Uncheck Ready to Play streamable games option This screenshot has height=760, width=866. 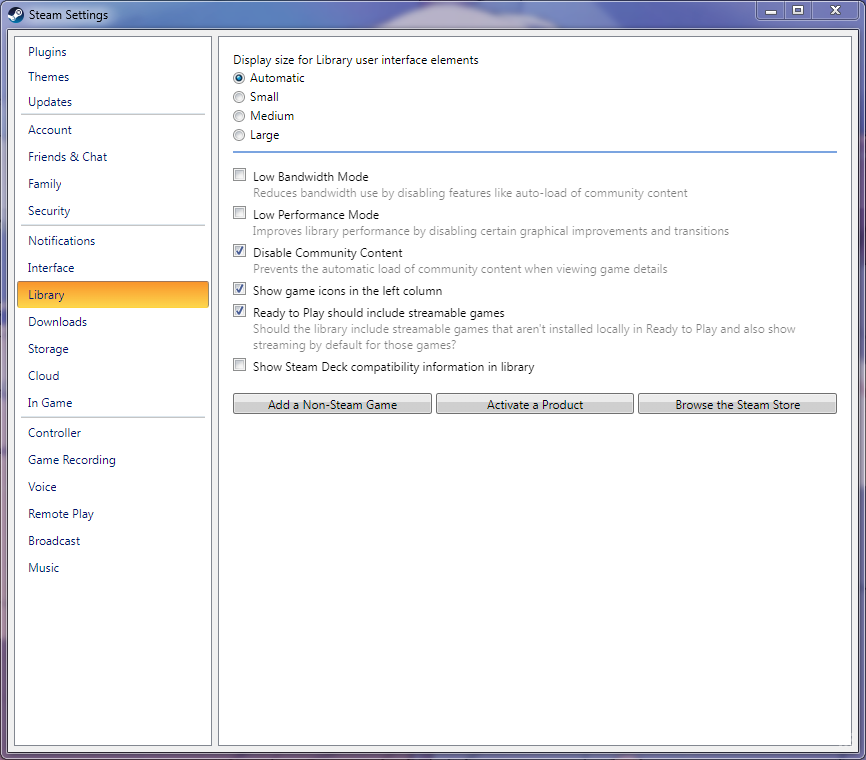pos(239,311)
